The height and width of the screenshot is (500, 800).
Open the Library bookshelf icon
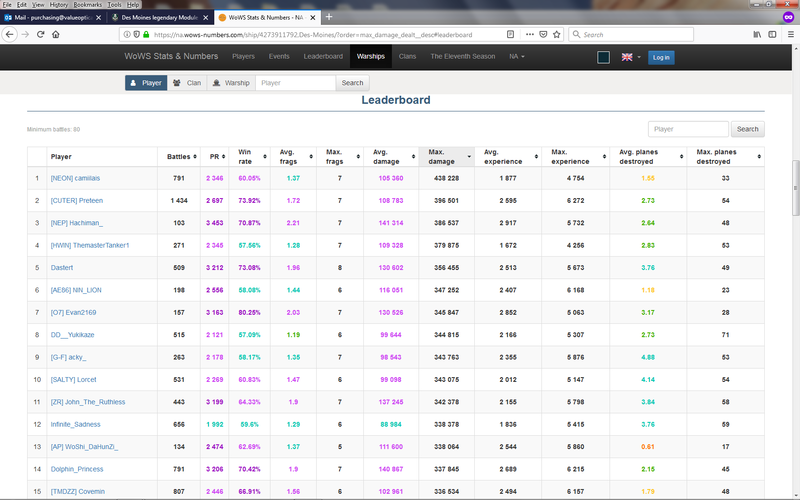tap(758, 34)
